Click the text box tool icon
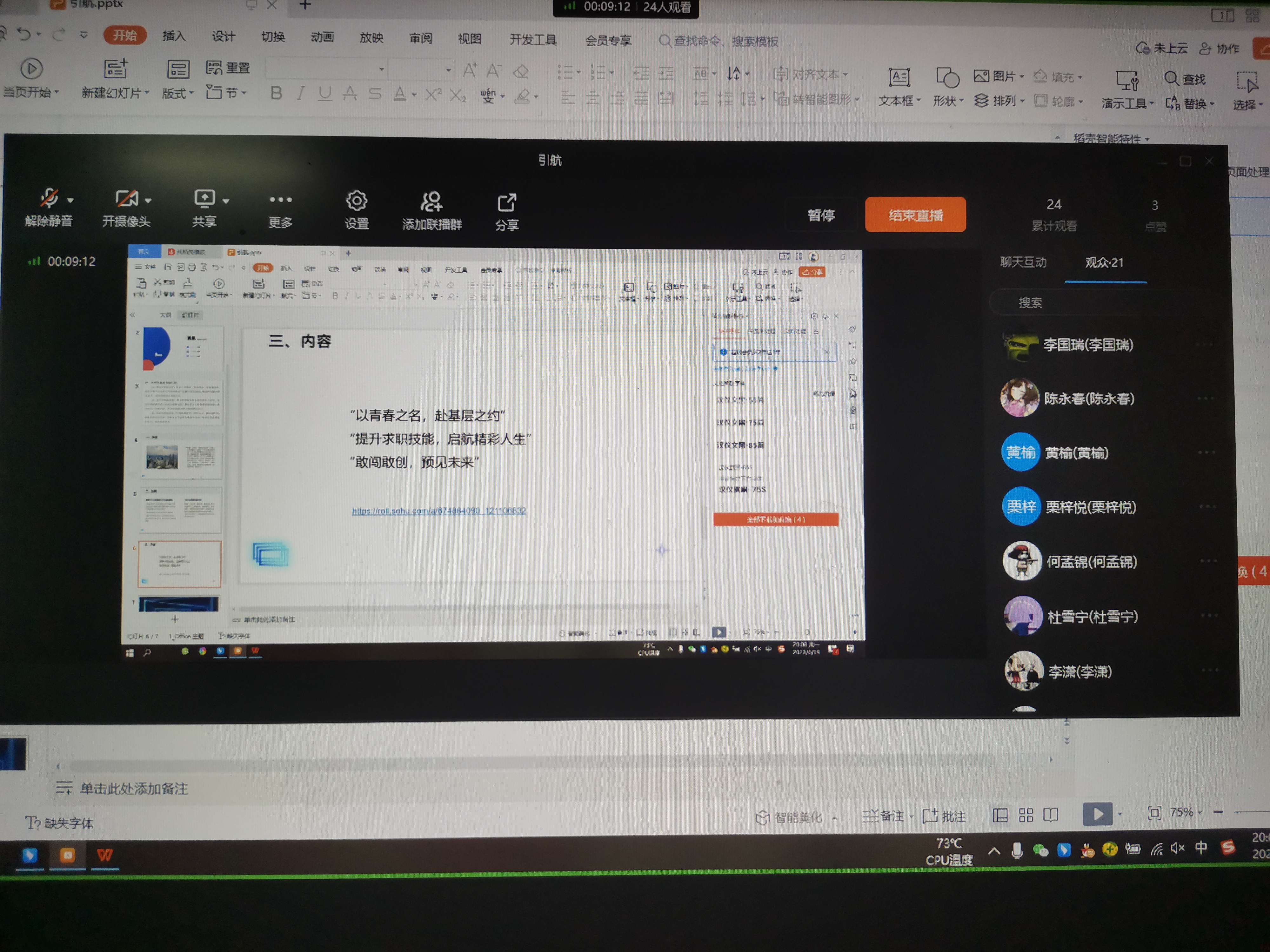The height and width of the screenshot is (952, 1270). 899,77
